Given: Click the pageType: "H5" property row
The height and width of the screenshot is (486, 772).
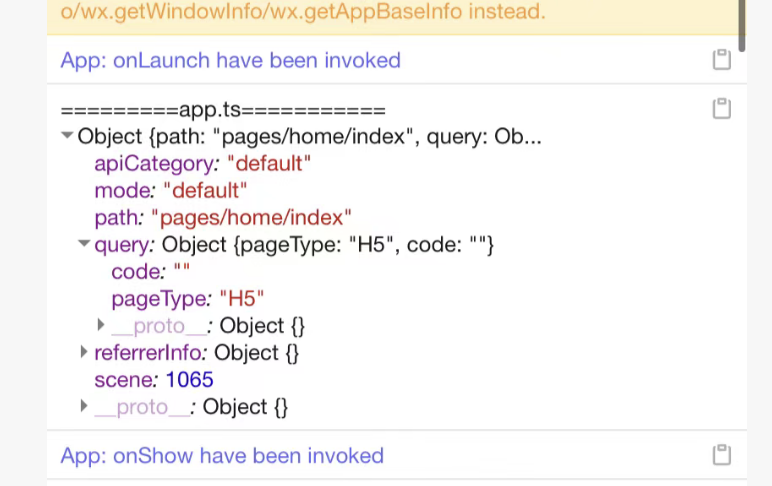Looking at the screenshot, I should tap(188, 299).
